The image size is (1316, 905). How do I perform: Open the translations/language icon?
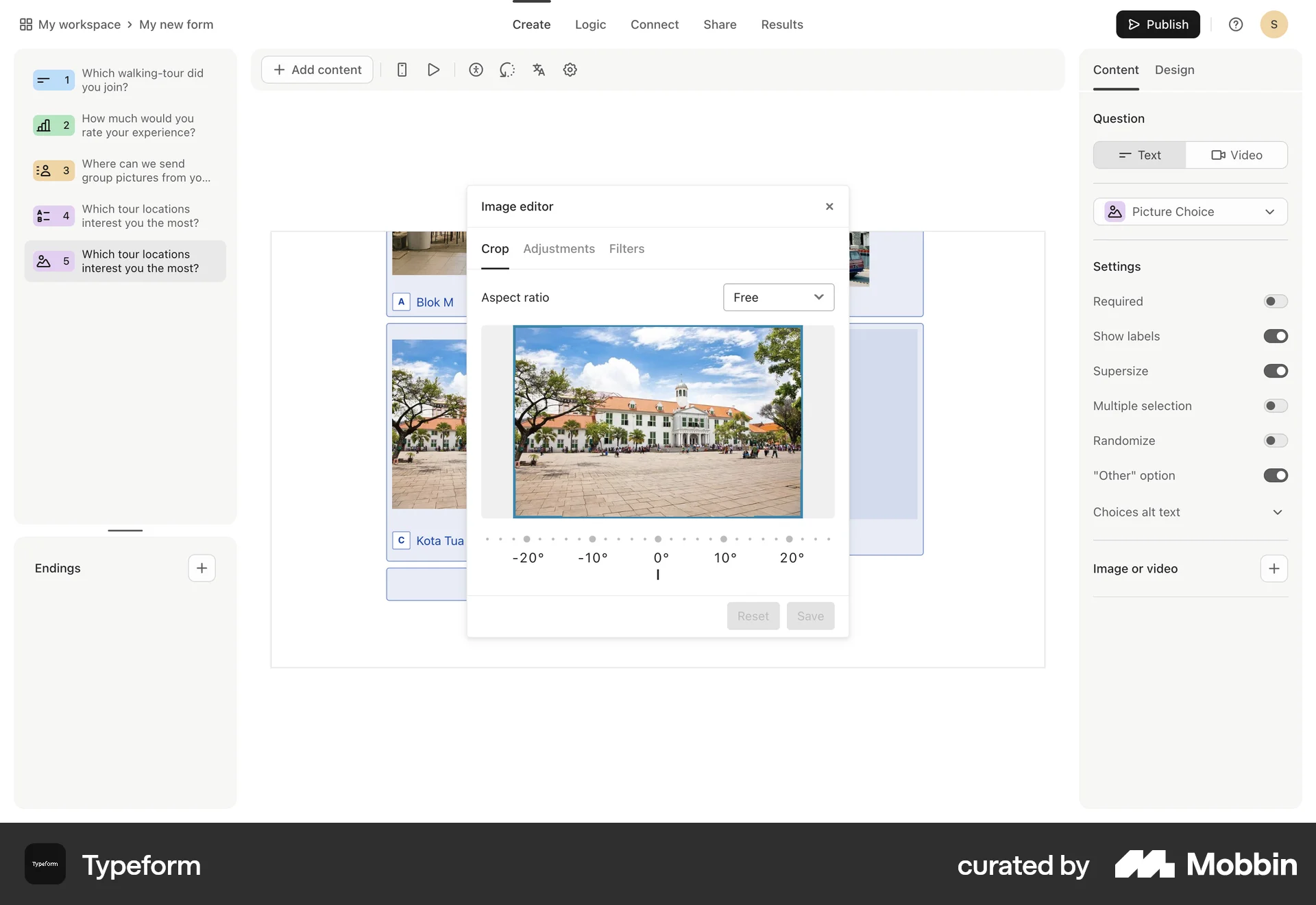(x=539, y=69)
